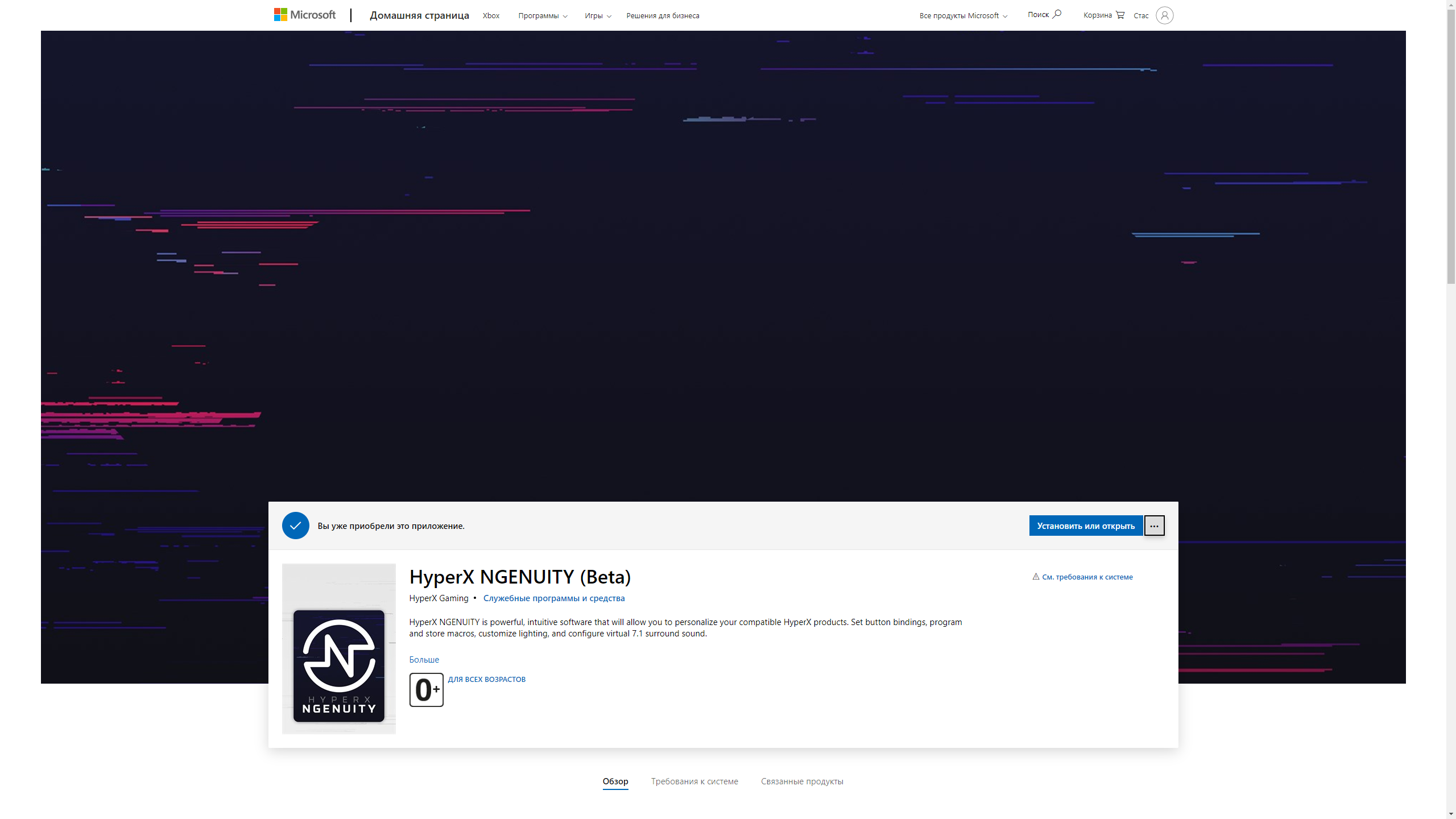Open Служебные программы и средства category link
The height and width of the screenshot is (819, 1456).
554,598
